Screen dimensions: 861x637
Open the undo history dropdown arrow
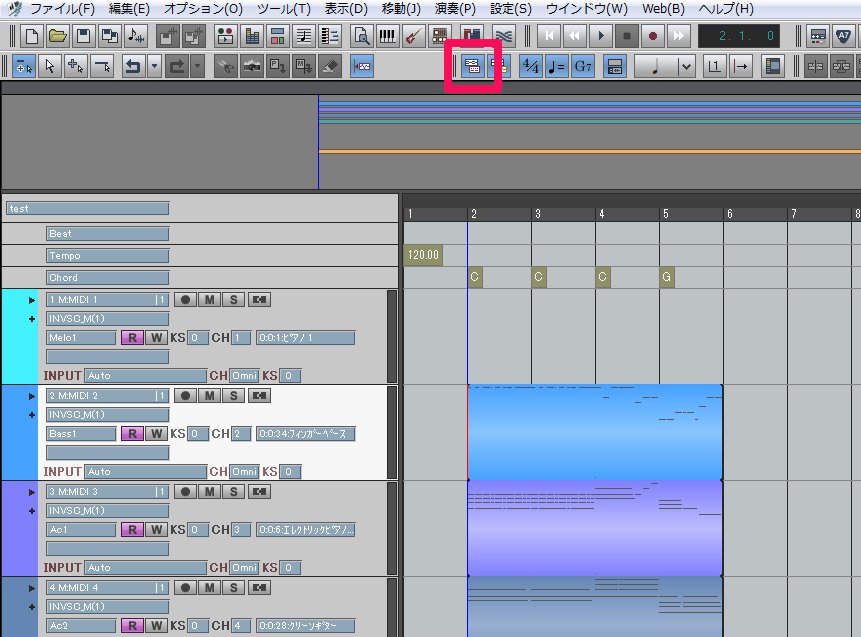tap(155, 66)
